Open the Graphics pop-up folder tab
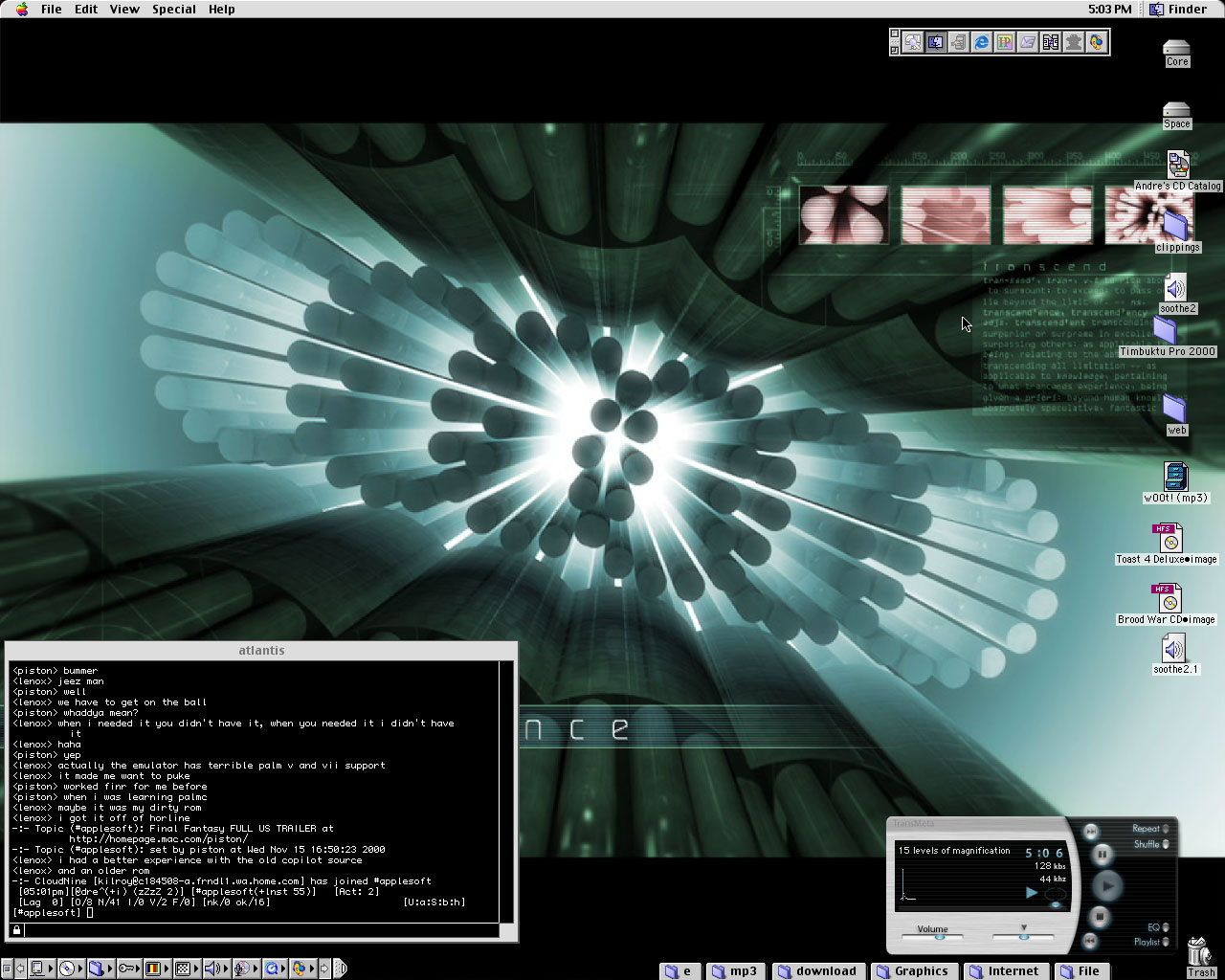Viewport: 1225px width, 980px height. (x=913, y=970)
